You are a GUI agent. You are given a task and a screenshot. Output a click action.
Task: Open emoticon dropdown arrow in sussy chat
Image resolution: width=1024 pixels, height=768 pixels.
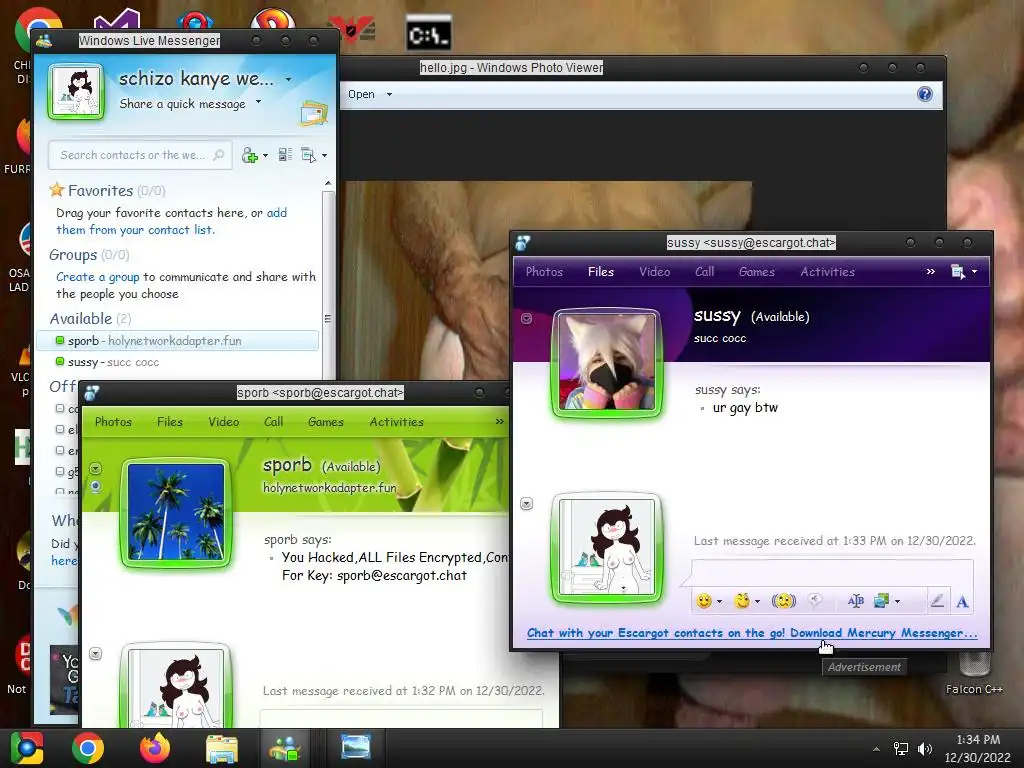(720, 601)
